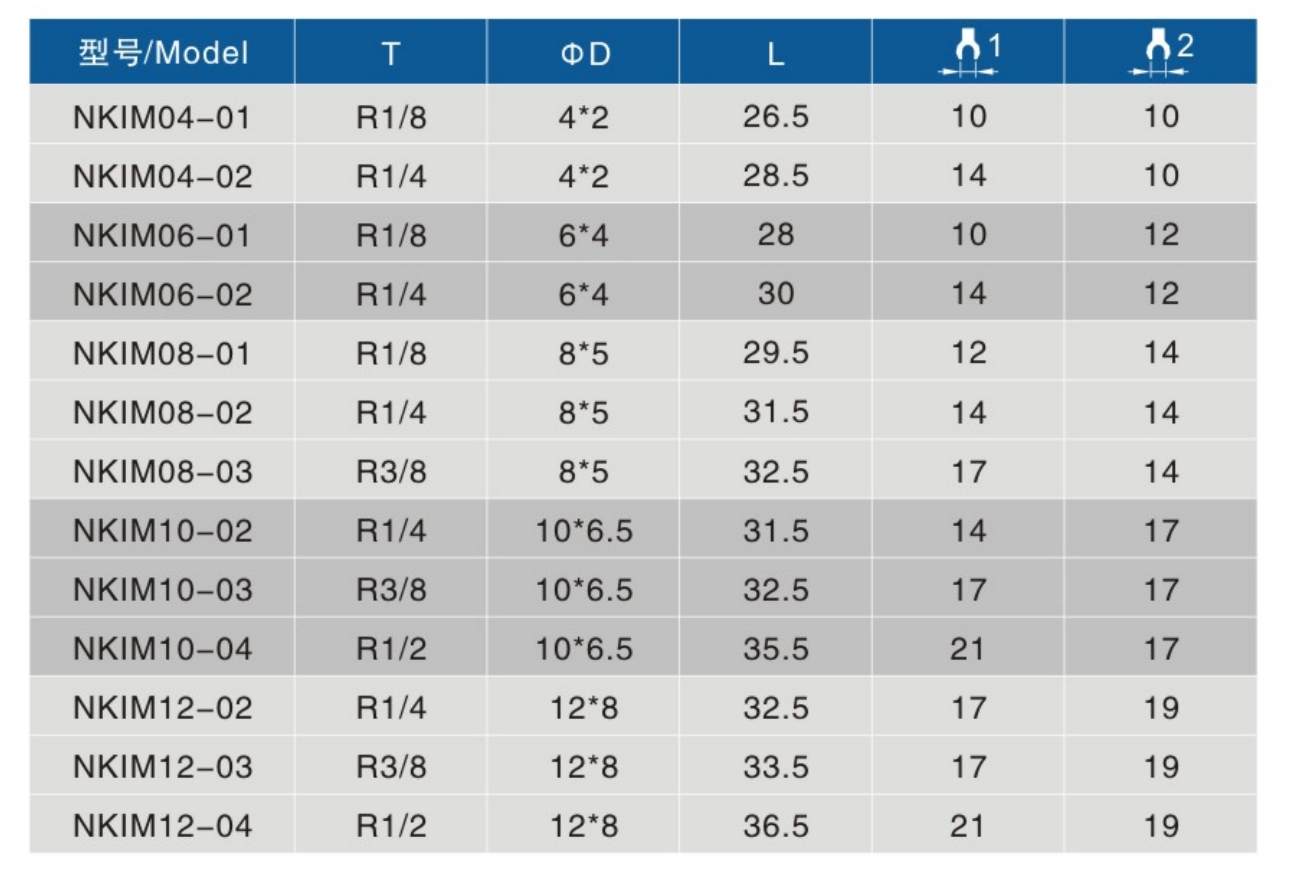Click the ΦD column header
This screenshot has height=880, width=1295.
point(584,53)
